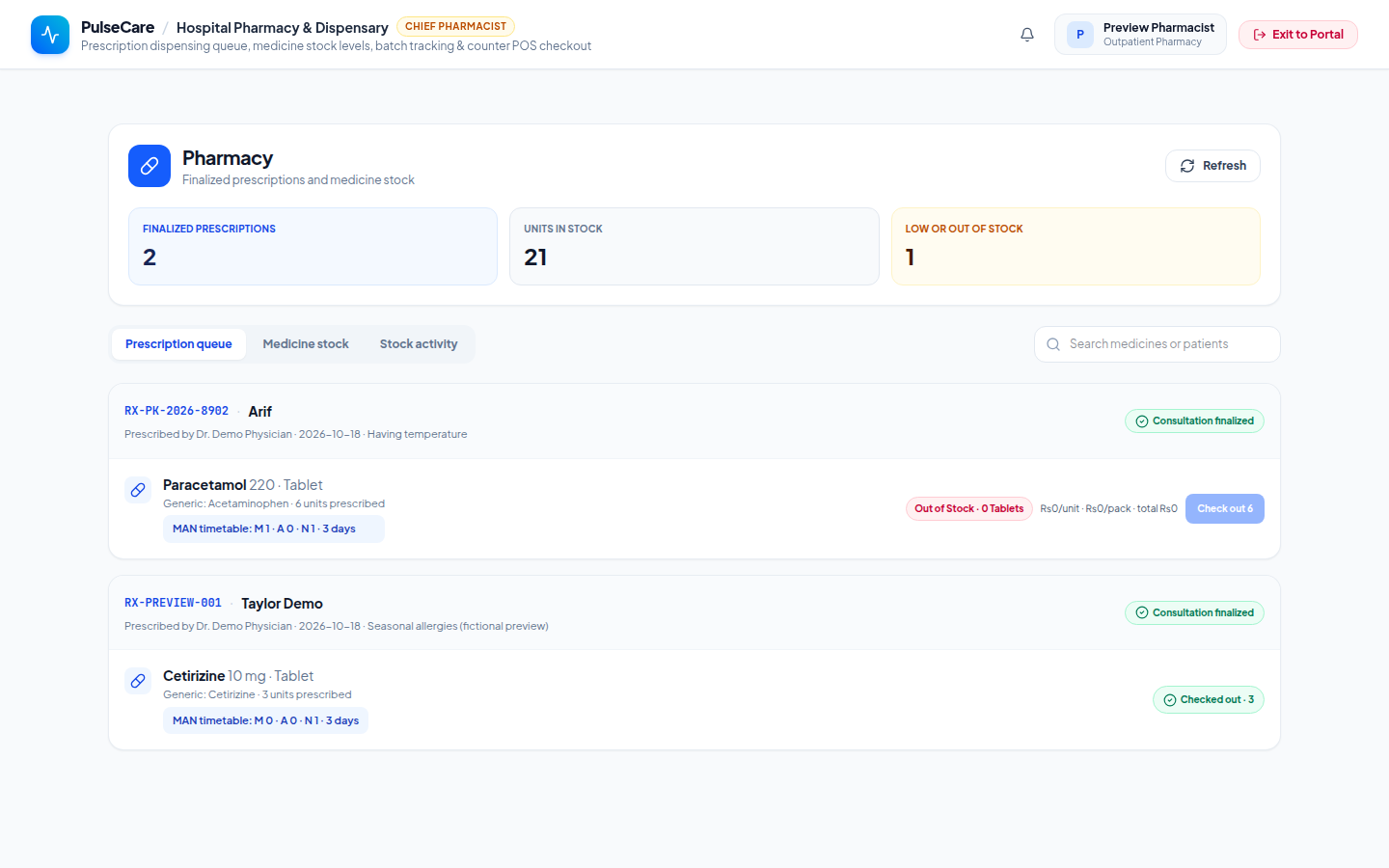Click the P avatar of Preview Pharmacist
Viewport: 1389px width, 868px height.
click(1080, 35)
